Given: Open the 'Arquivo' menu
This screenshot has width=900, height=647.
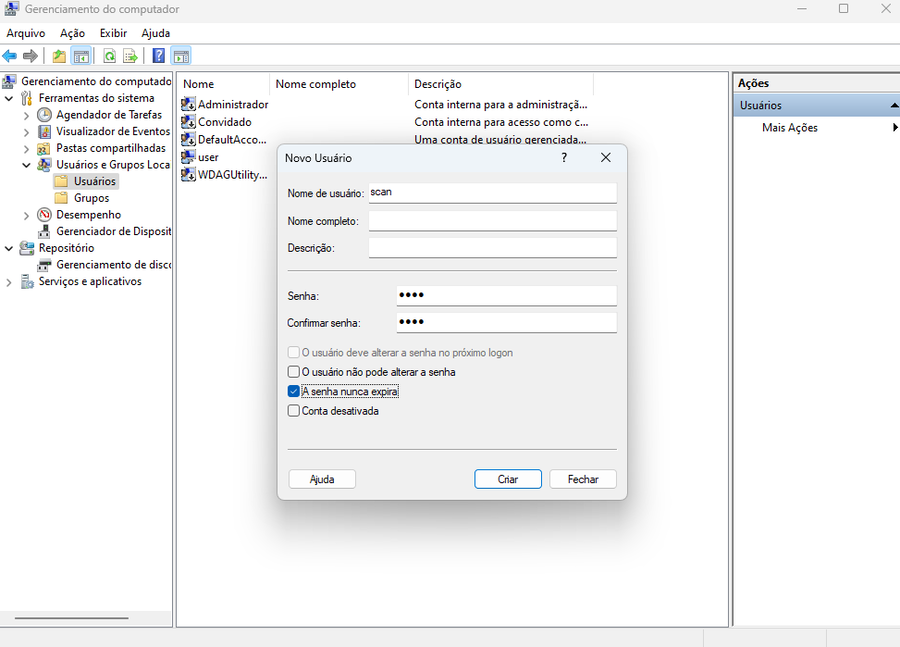Looking at the screenshot, I should click(25, 33).
